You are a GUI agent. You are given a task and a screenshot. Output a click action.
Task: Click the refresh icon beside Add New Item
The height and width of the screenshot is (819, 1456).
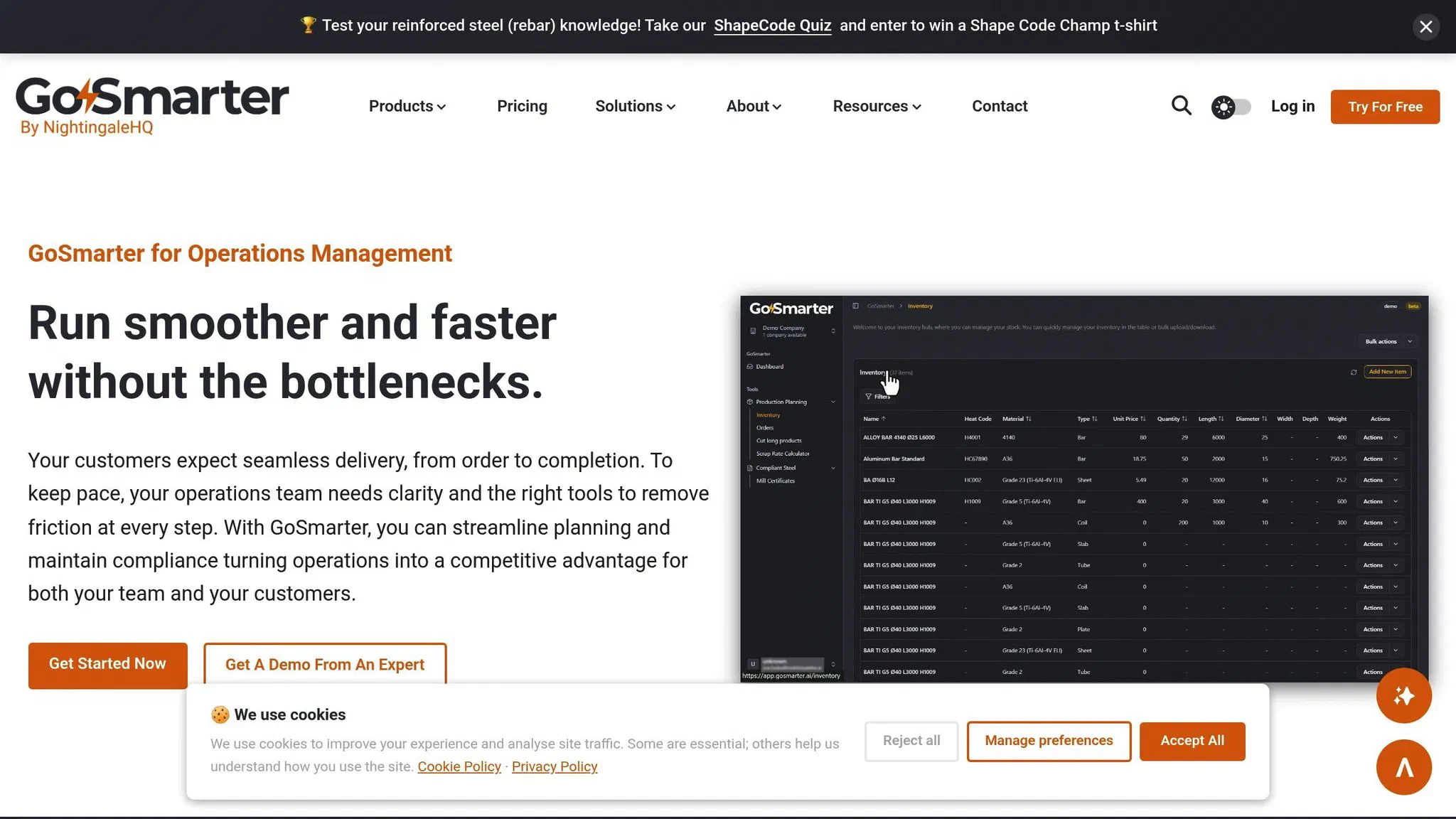coord(1355,372)
